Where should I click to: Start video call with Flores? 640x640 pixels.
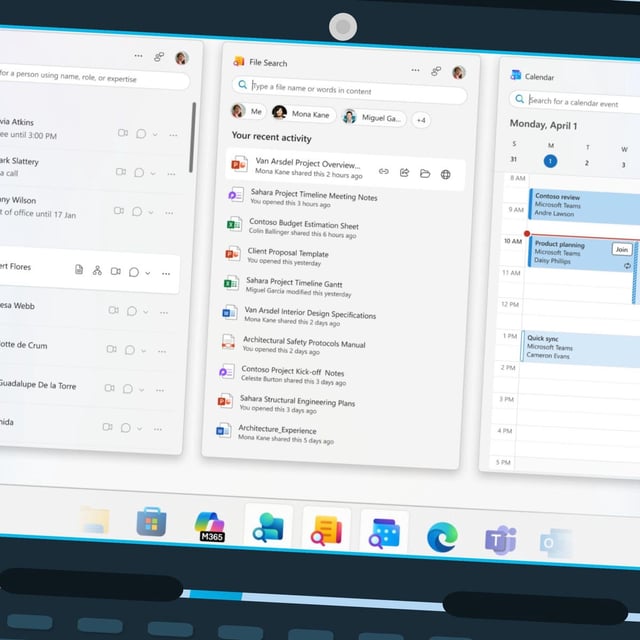(116, 271)
